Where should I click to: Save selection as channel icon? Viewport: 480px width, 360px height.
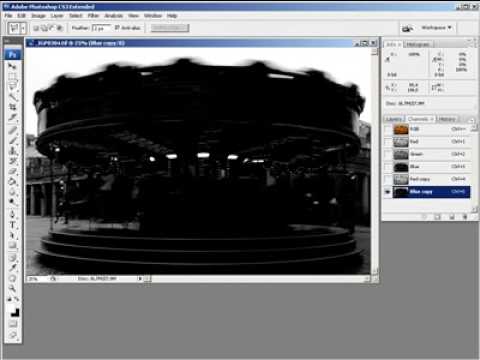(437, 217)
